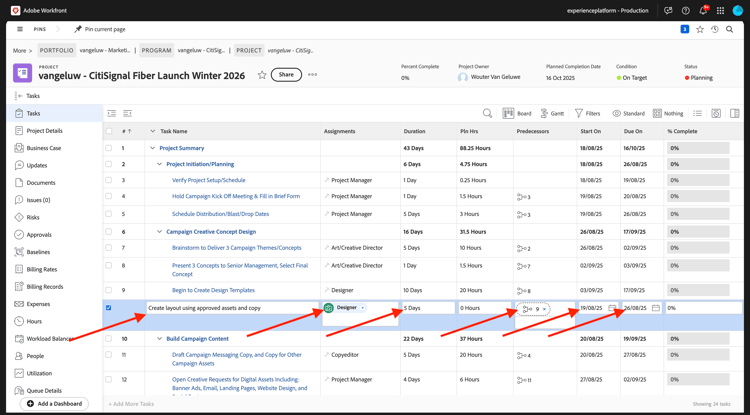Open the apps grid switcher
Screen dimensions: 750x415
tap(720, 11)
